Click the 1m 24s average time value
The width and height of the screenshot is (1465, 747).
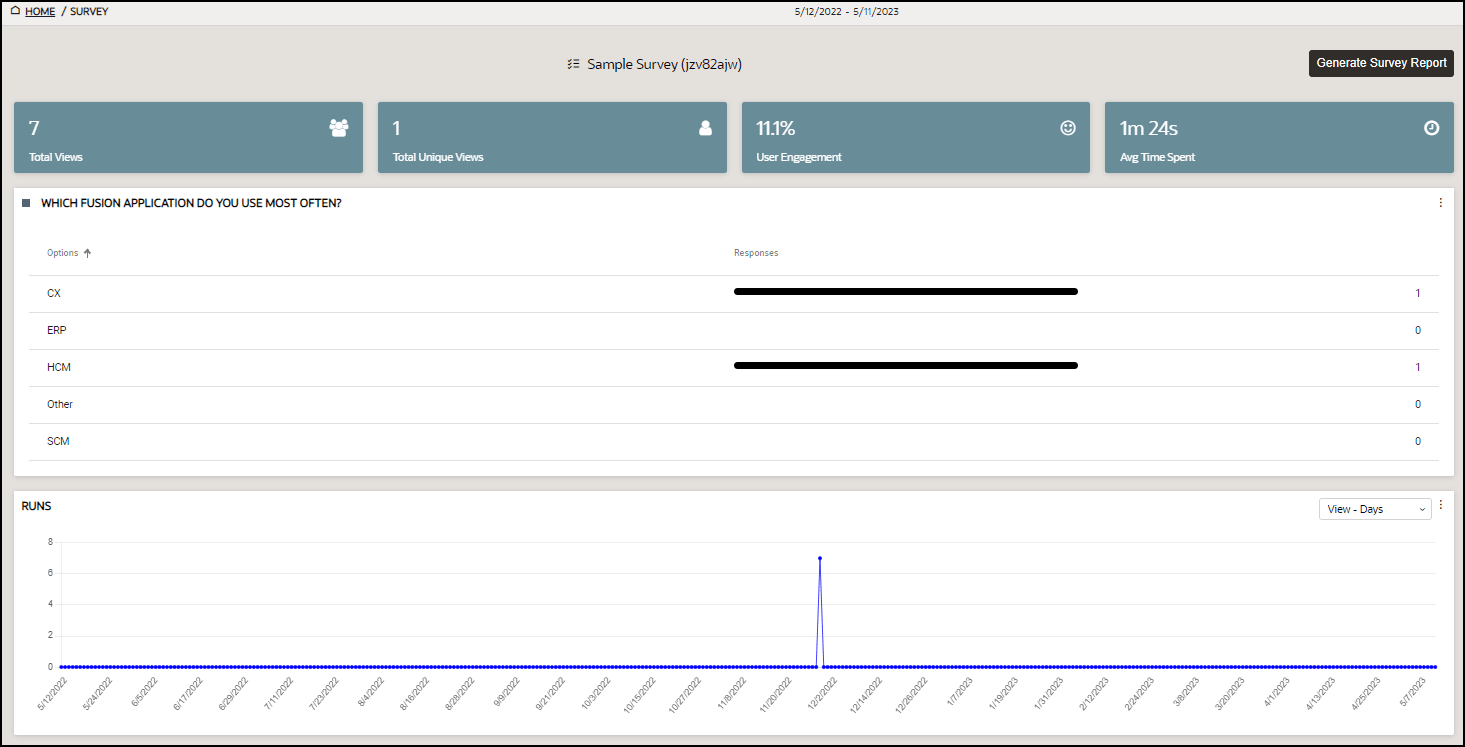click(x=1149, y=128)
